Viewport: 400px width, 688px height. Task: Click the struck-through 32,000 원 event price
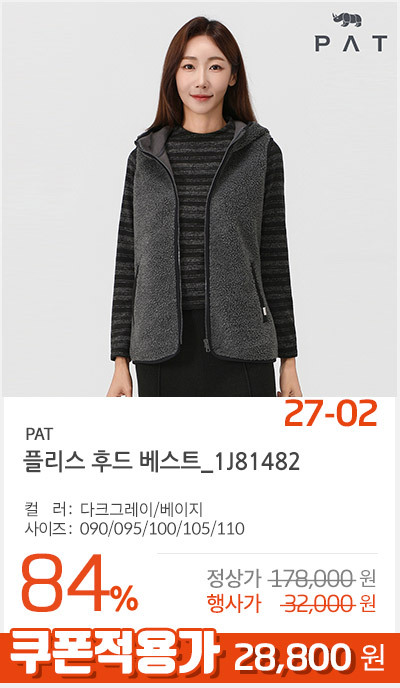(x=328, y=605)
